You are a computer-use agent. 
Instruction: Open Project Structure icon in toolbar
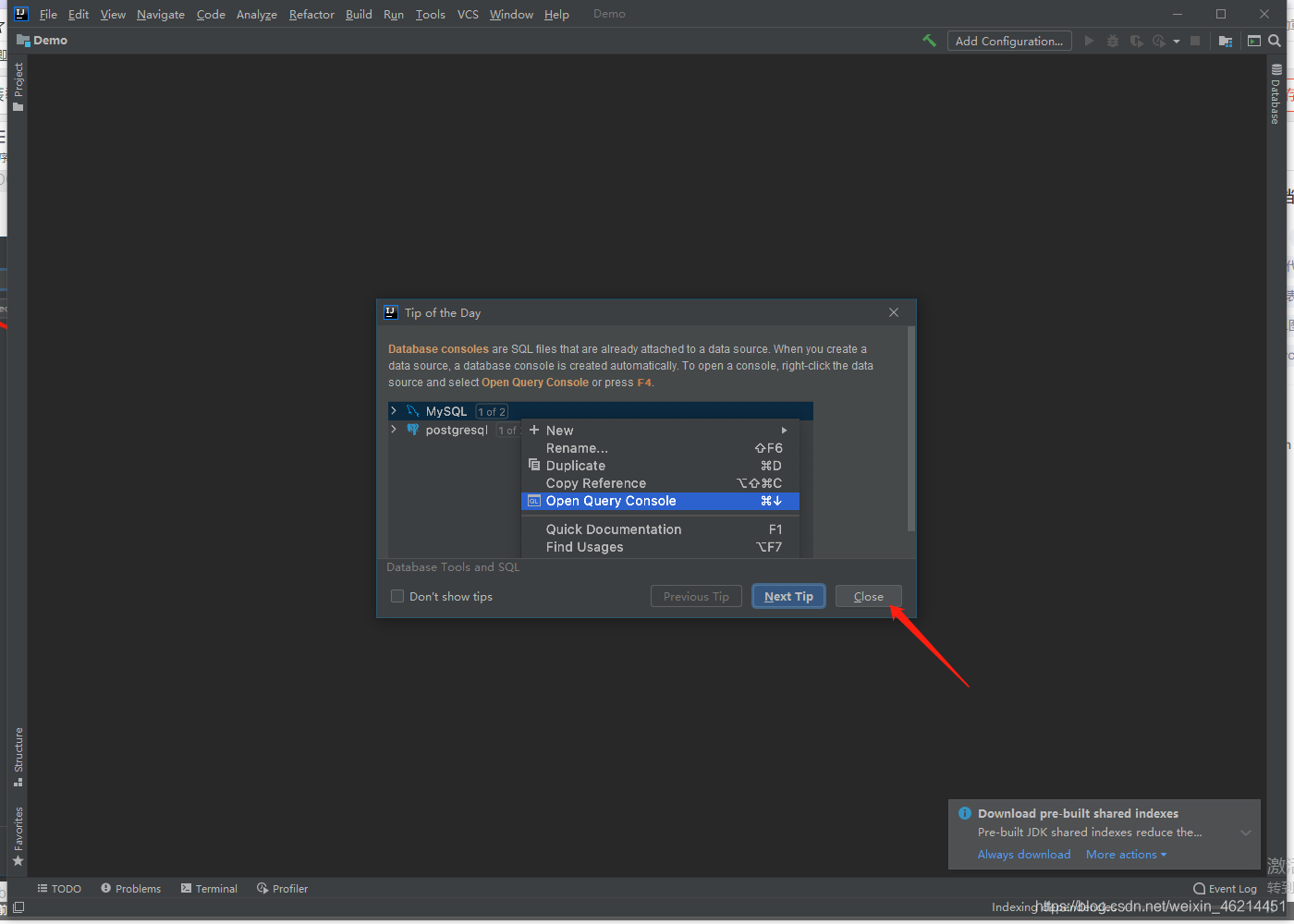[1226, 41]
